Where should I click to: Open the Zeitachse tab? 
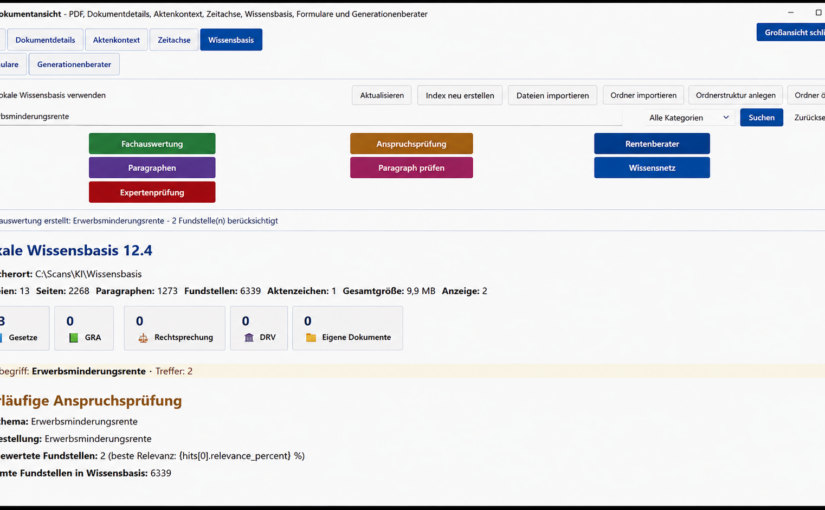click(174, 39)
